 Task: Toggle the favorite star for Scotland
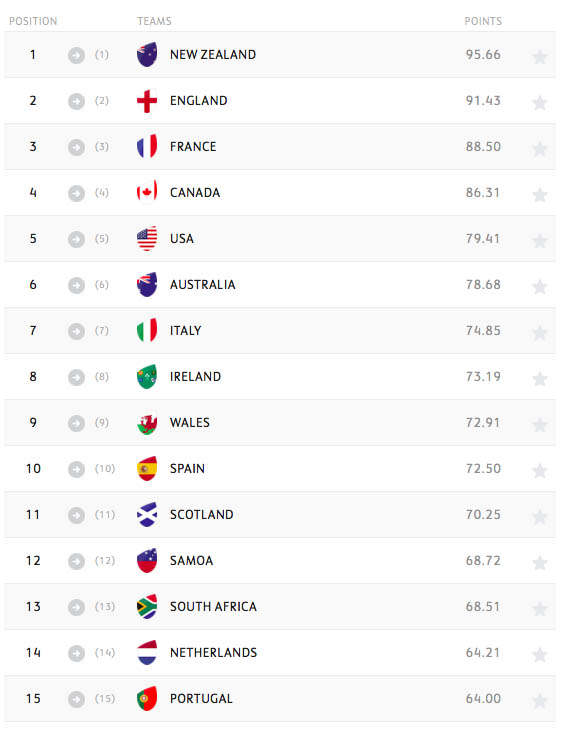(540, 517)
